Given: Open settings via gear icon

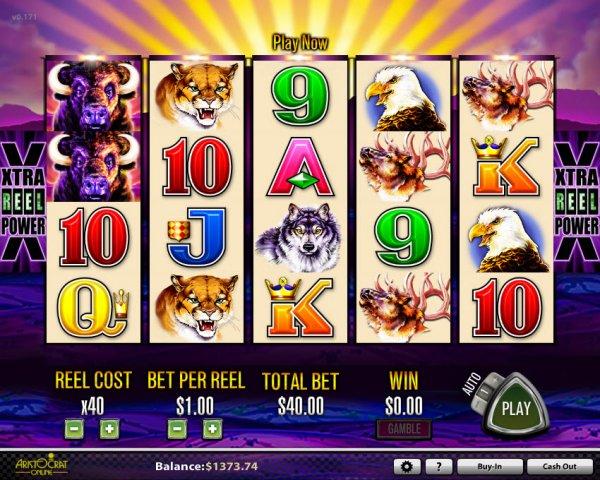Looking at the screenshot, I should [x=407, y=467].
